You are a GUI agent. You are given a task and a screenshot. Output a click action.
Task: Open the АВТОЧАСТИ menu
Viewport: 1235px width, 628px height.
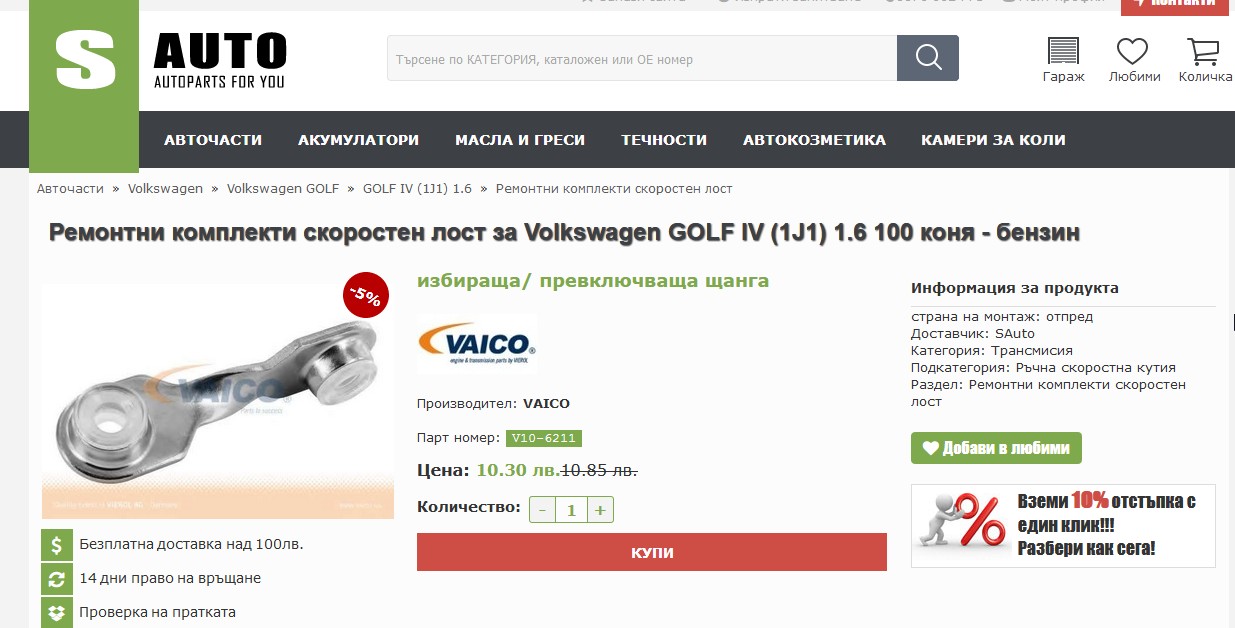coord(213,140)
